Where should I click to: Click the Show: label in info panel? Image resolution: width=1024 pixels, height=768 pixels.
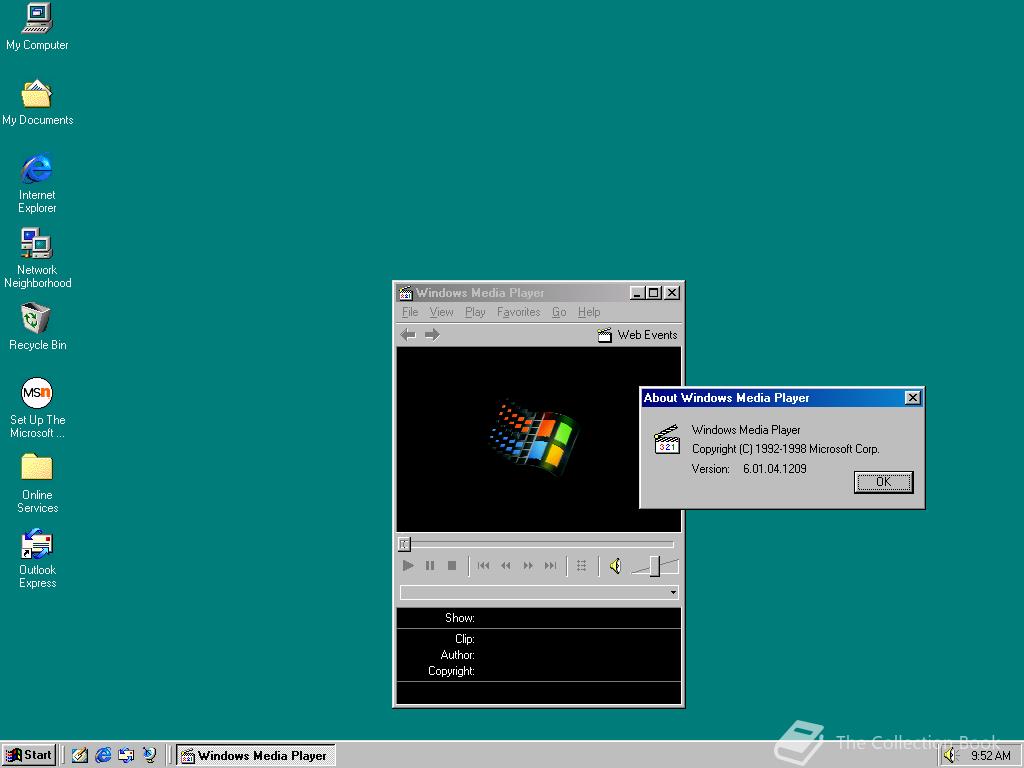460,618
